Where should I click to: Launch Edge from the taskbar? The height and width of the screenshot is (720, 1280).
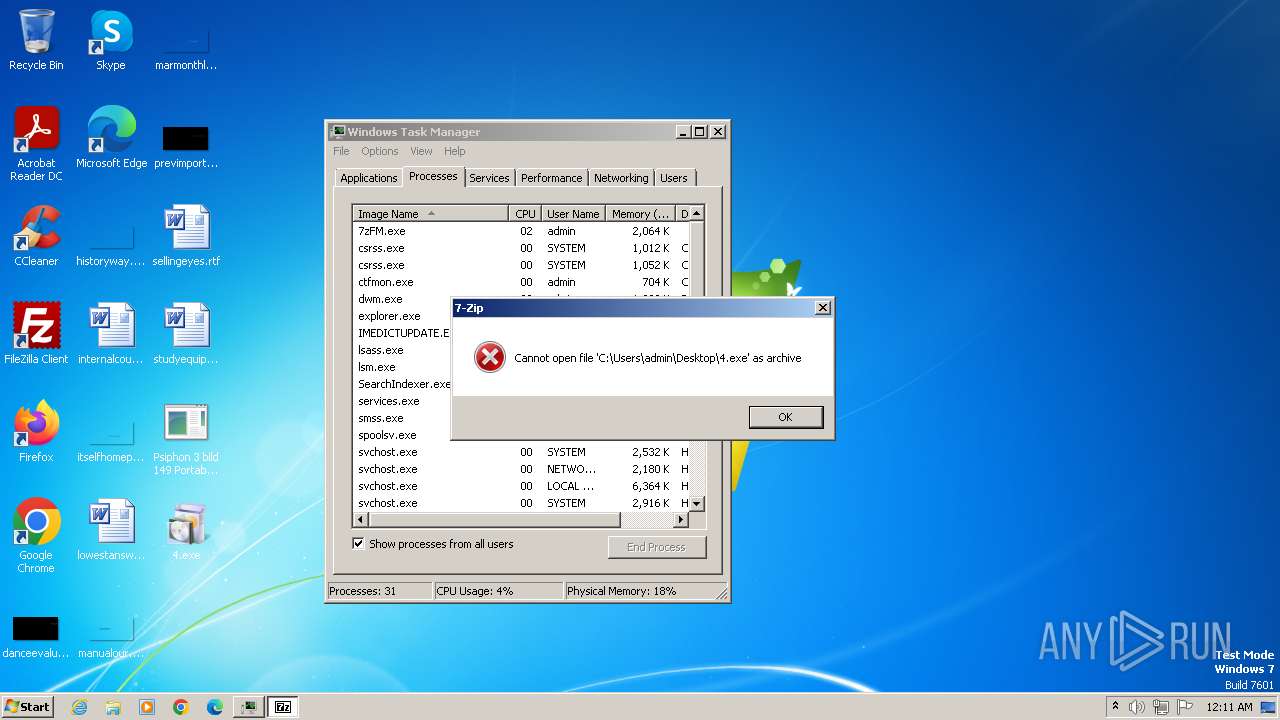click(215, 707)
